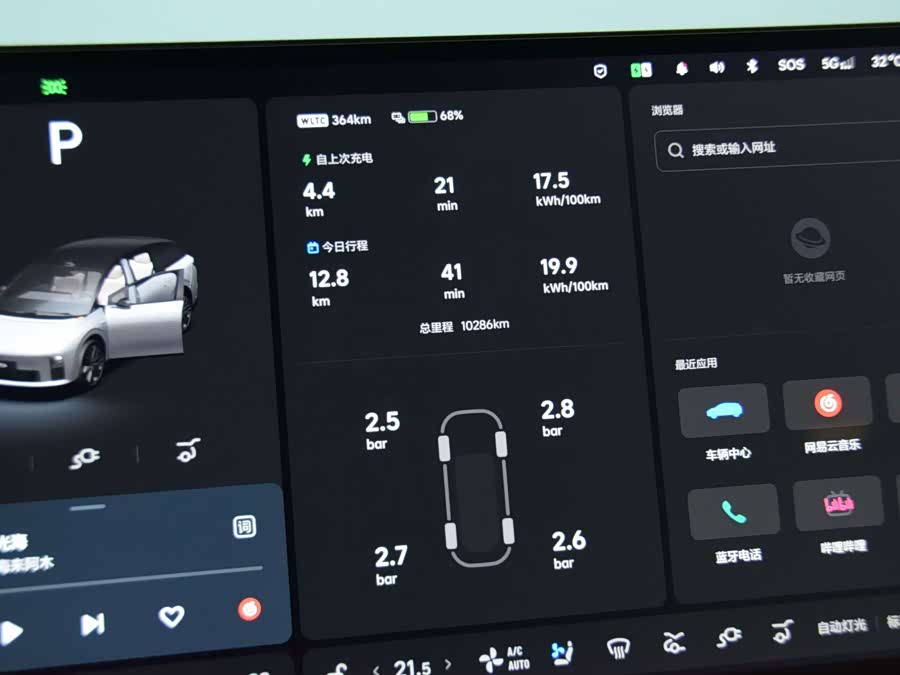Image resolution: width=900 pixels, height=675 pixels.
Task: Decrease temperature with the left chevron
Action: (x=376, y=669)
